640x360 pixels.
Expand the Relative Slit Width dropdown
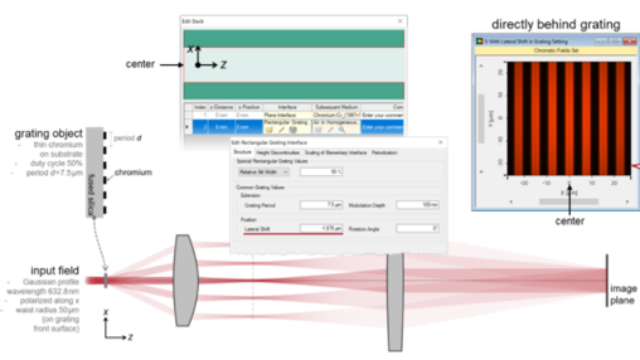pyautogui.click(x=264, y=172)
